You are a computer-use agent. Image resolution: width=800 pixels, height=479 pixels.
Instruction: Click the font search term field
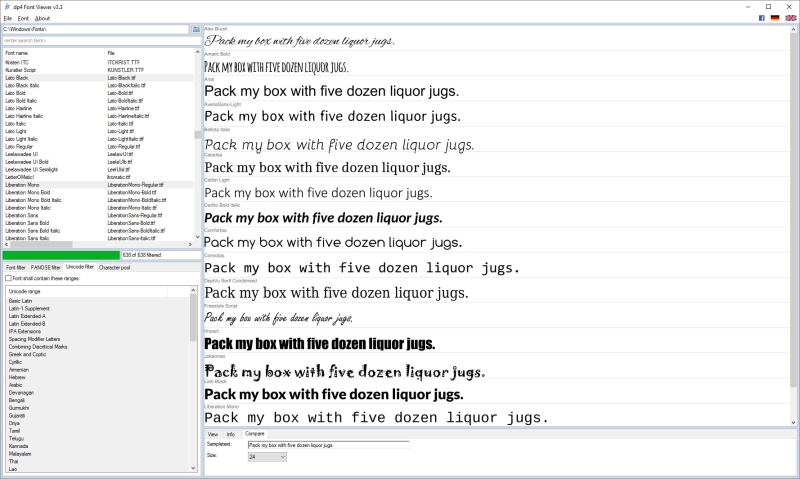101,40
